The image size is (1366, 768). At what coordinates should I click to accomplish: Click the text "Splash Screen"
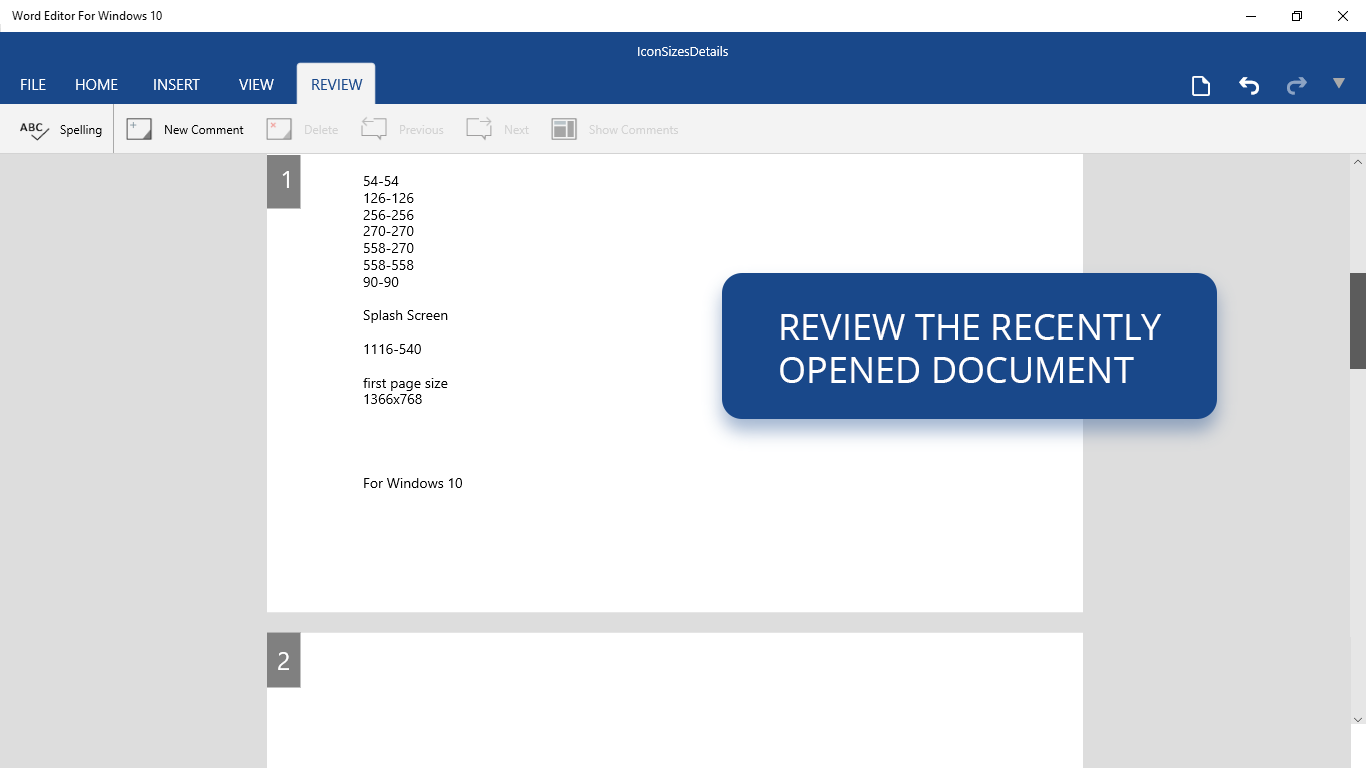[405, 315]
